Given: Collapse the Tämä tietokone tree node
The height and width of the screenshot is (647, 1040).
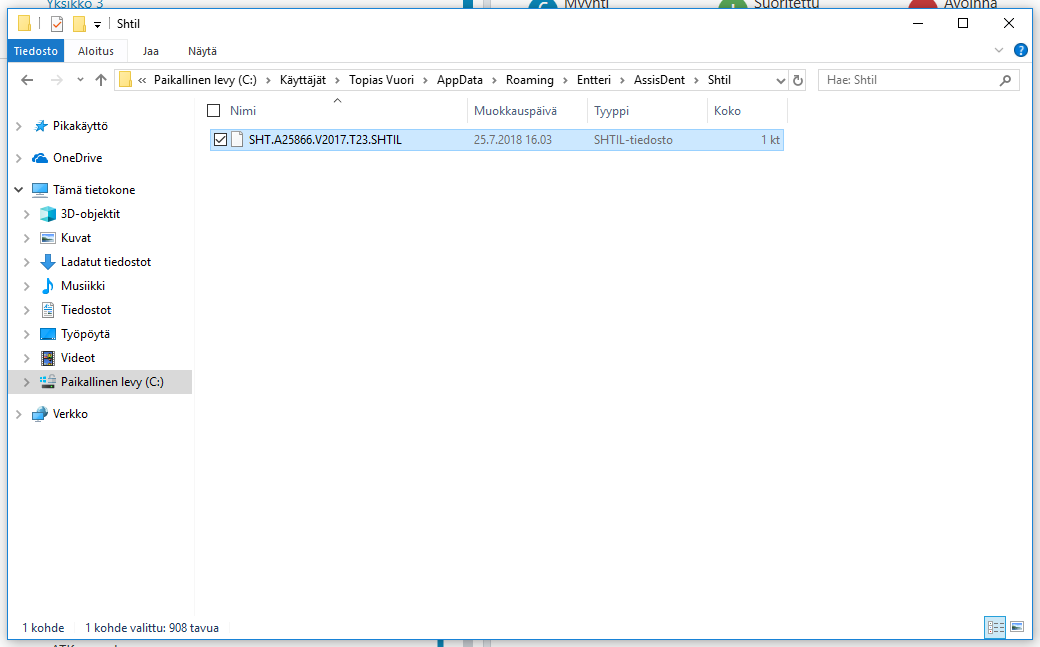Looking at the screenshot, I should (x=19, y=190).
